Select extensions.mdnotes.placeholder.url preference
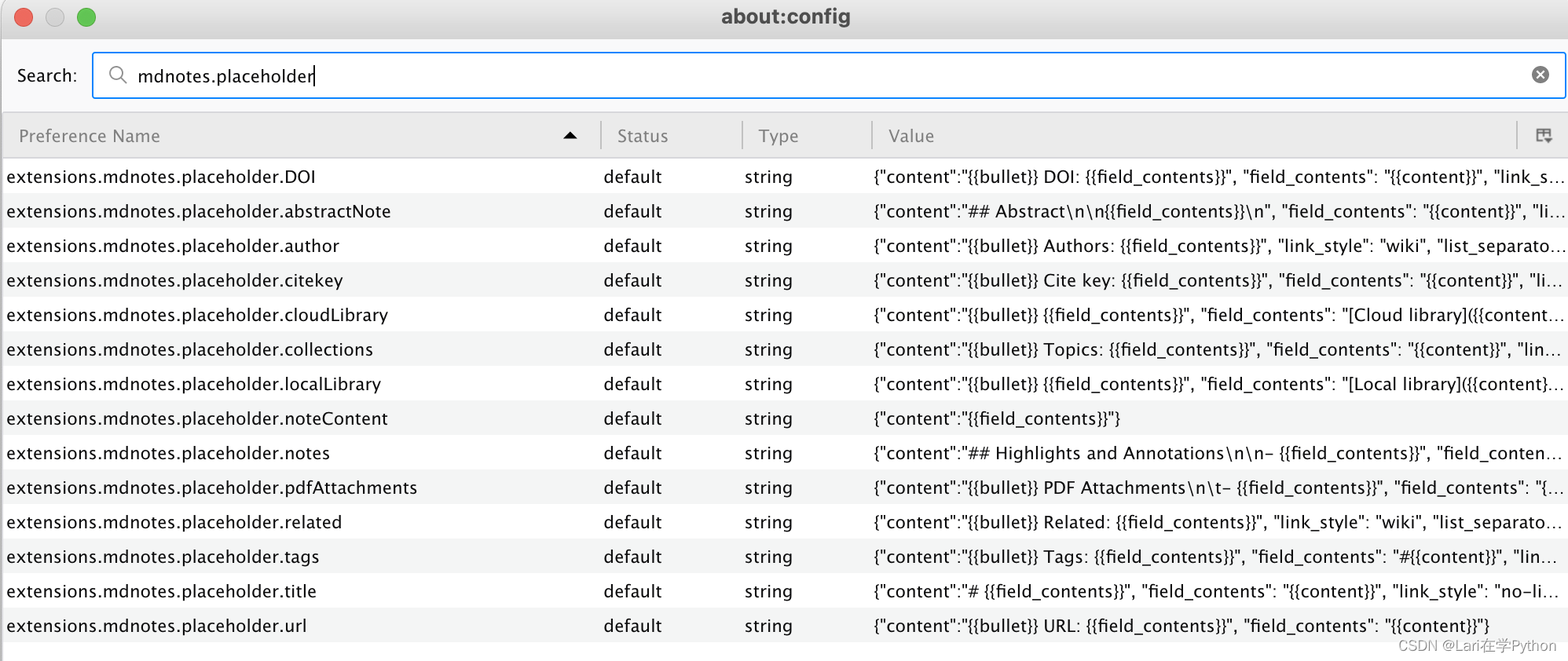This screenshot has width=1568, height=661. pos(157,626)
